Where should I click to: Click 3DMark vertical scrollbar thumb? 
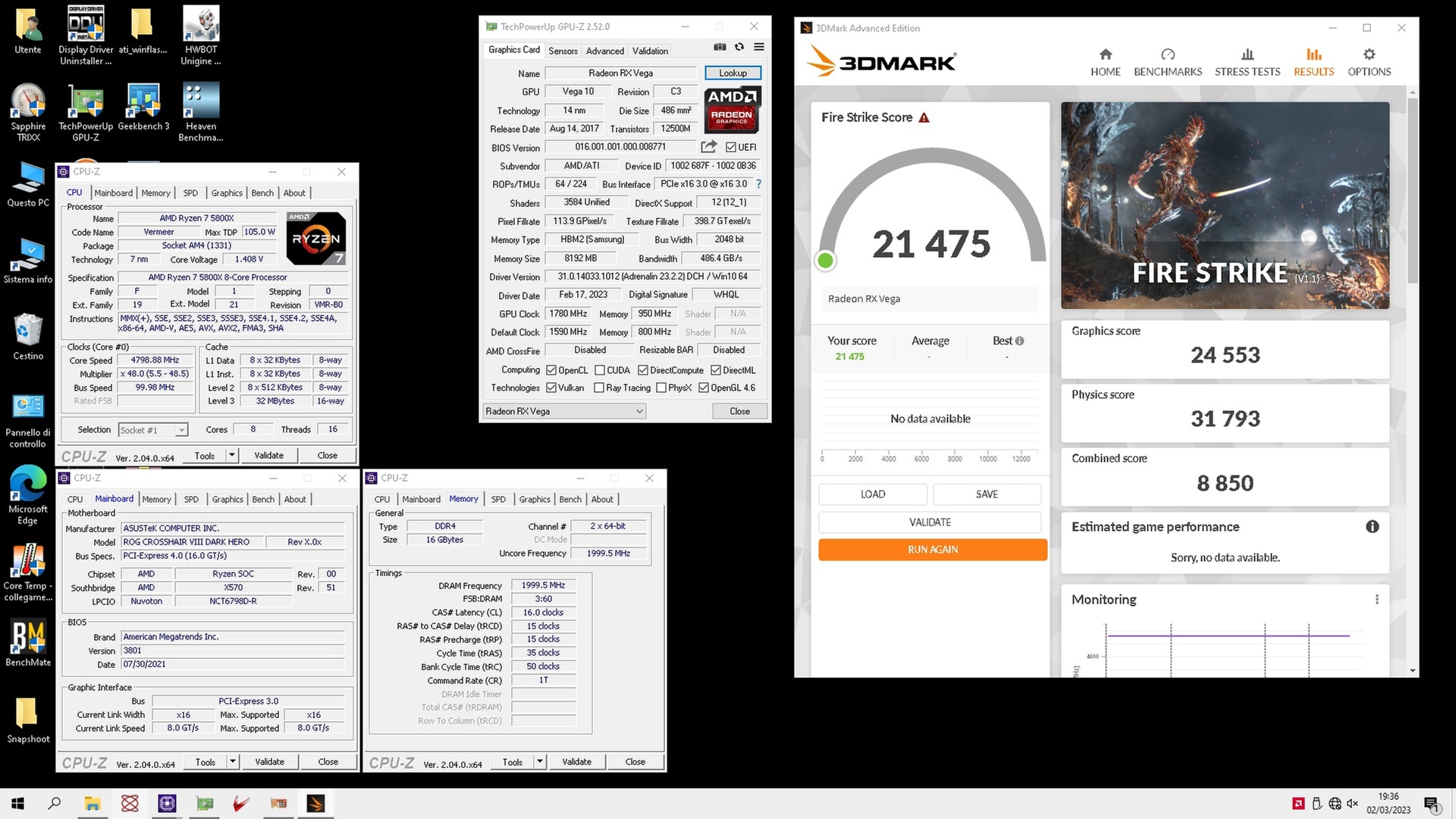1412,190
